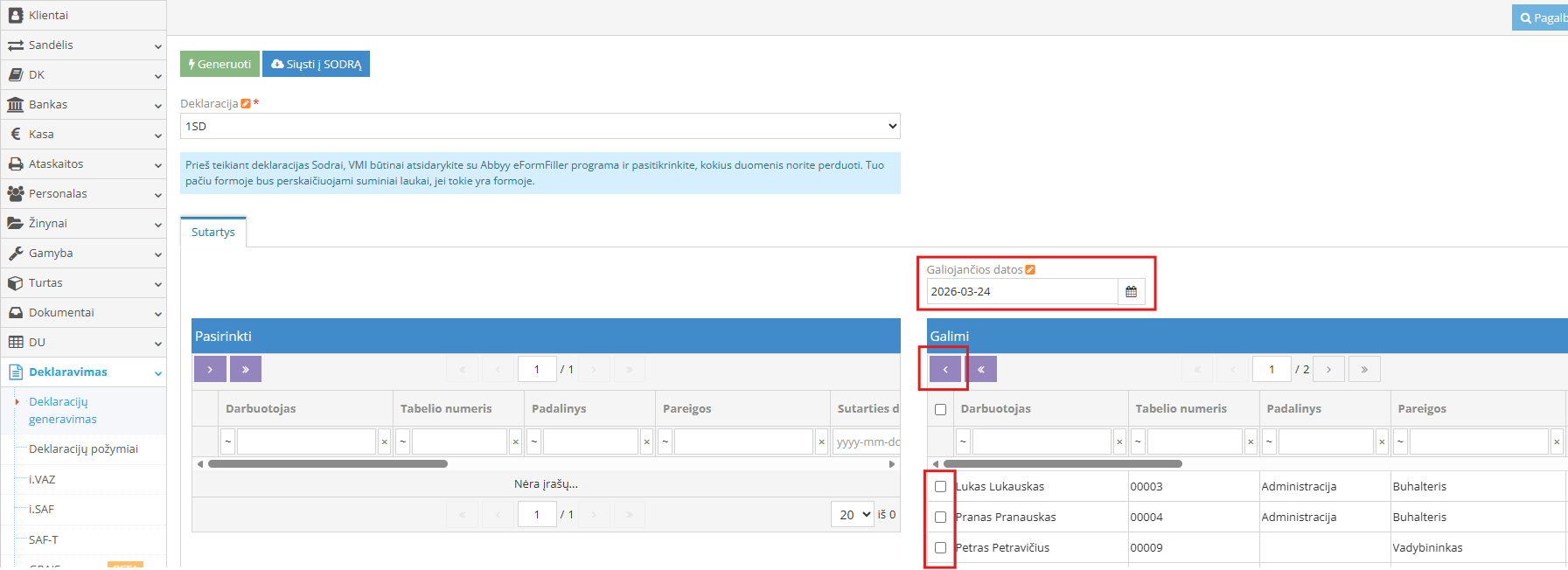Image resolution: width=1568 pixels, height=570 pixels.
Task: Check the box for Lukas Lukauskas
Action: (x=941, y=487)
